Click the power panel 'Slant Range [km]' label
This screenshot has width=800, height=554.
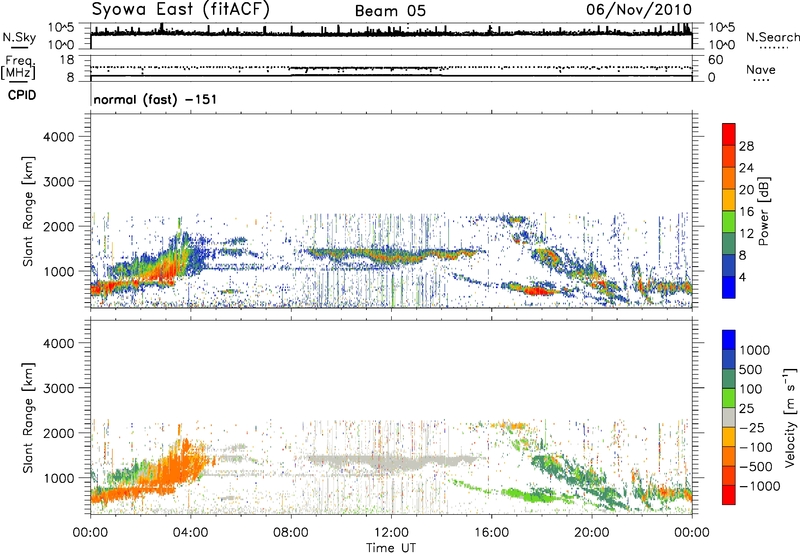[28, 211]
